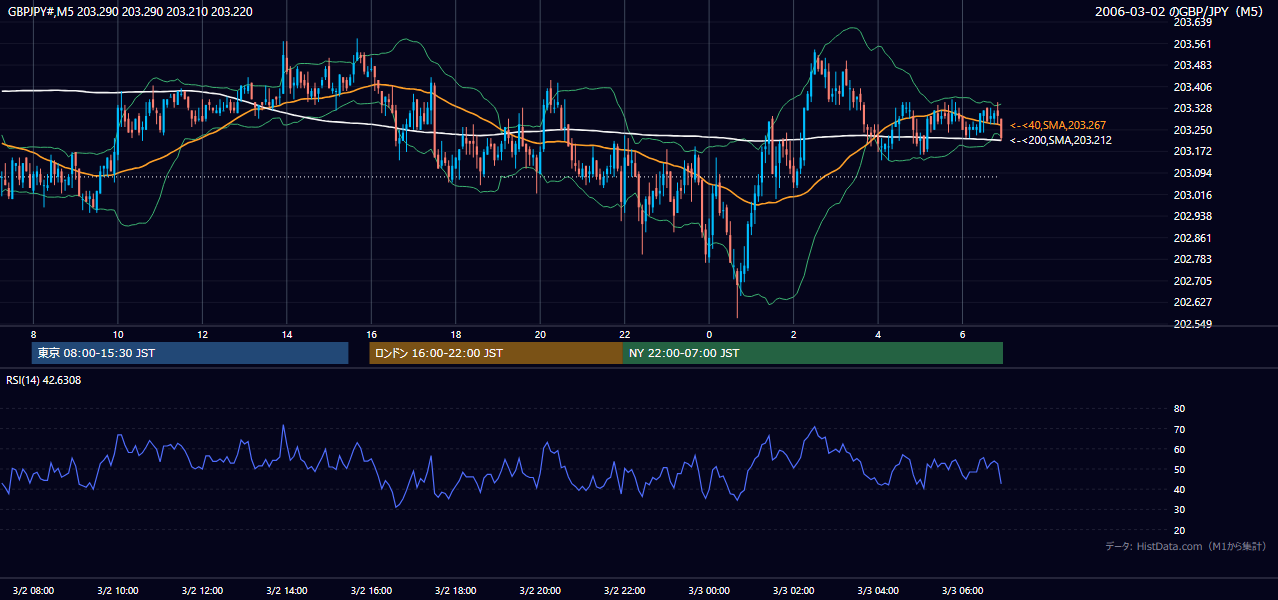
Task: Click the 202.861 price axis label
Action: coord(1192,238)
